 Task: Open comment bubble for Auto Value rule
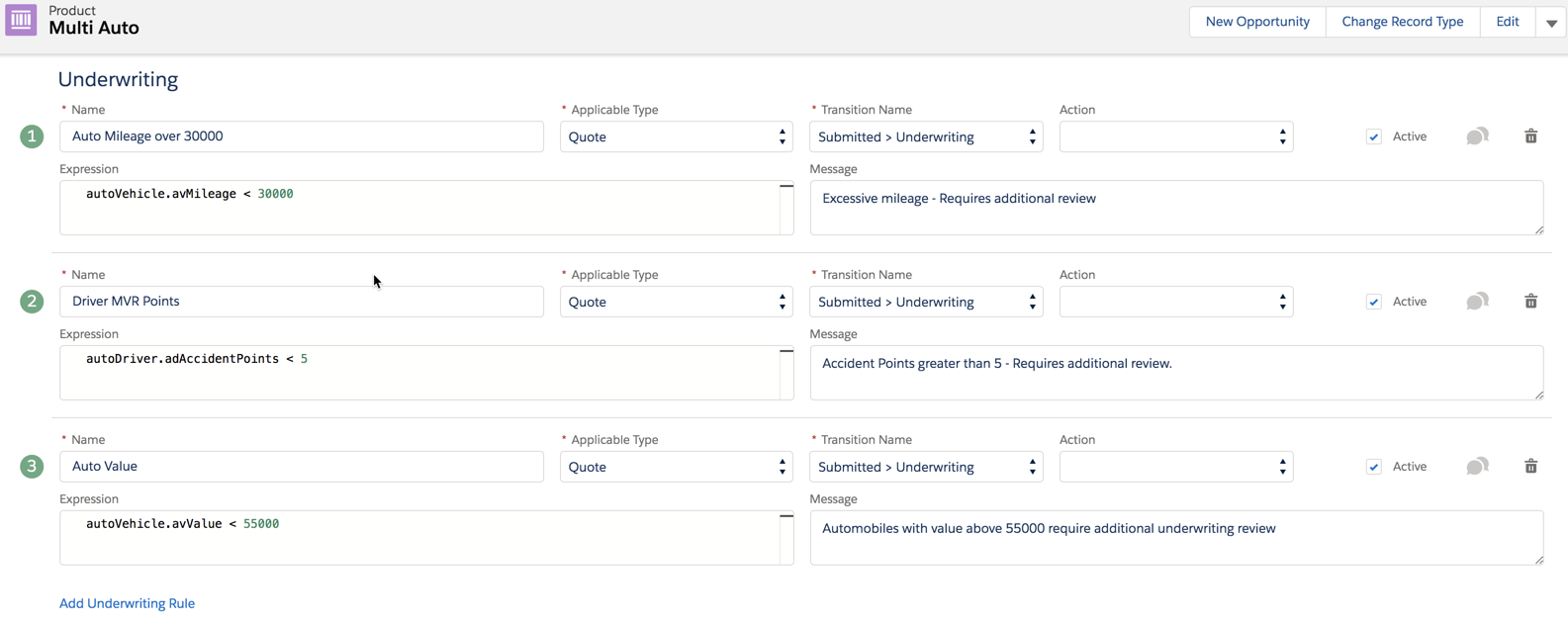[x=1477, y=467]
